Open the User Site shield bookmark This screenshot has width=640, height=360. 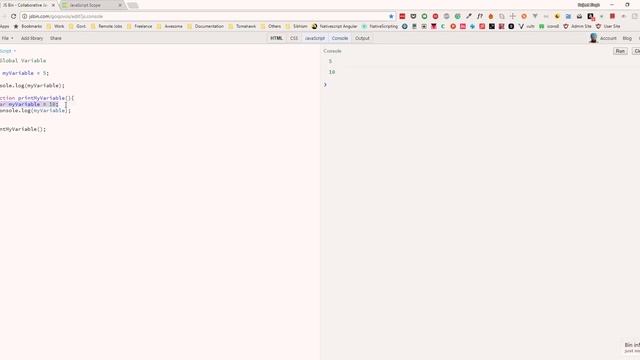pos(608,26)
